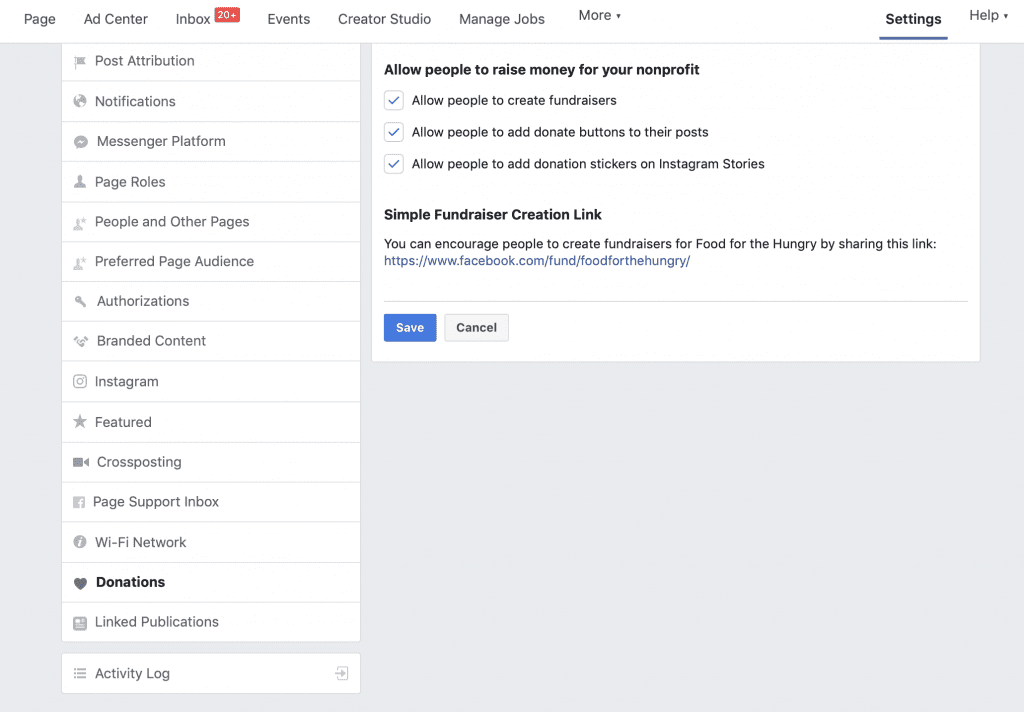Open the Inbox tab
The image size is (1024, 712).
(x=193, y=20)
